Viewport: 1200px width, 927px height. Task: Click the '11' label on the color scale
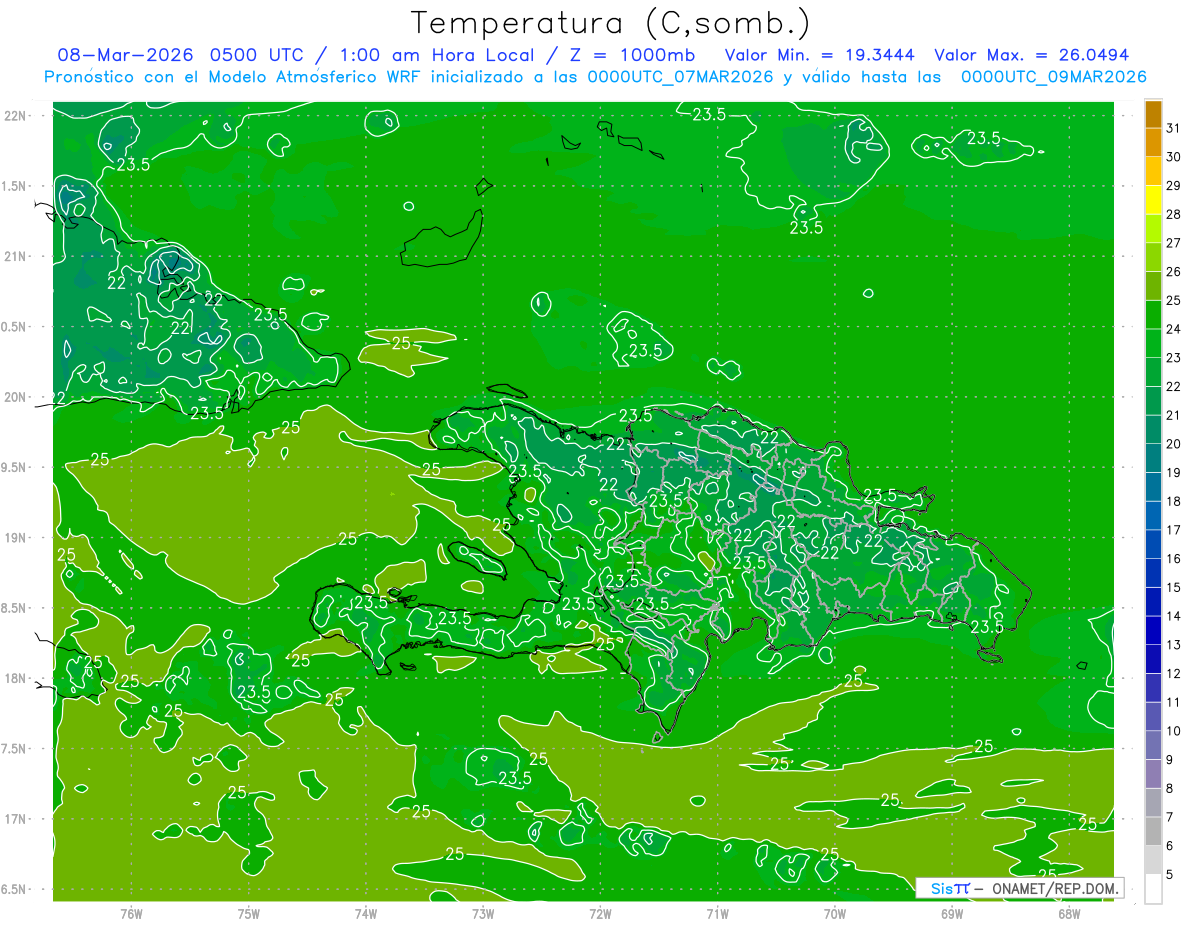click(x=1173, y=702)
